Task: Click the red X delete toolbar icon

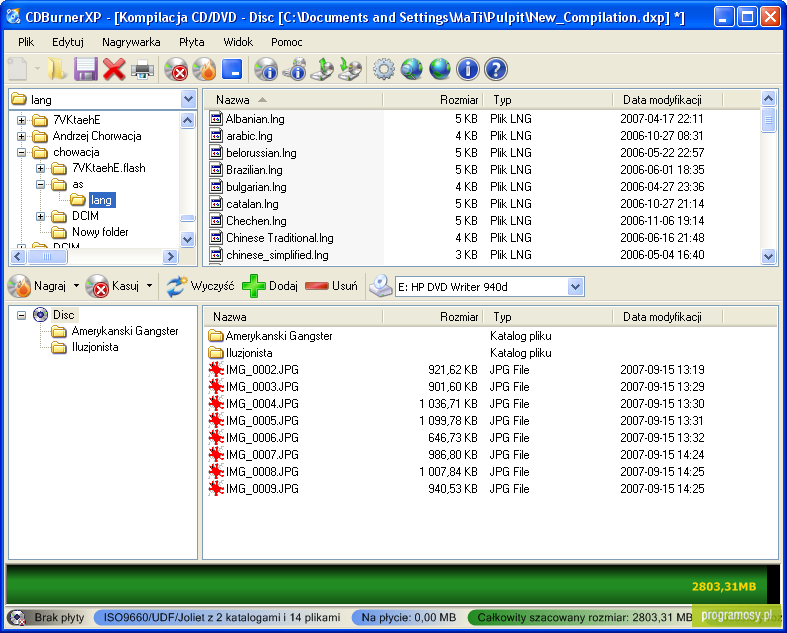Action: point(114,69)
